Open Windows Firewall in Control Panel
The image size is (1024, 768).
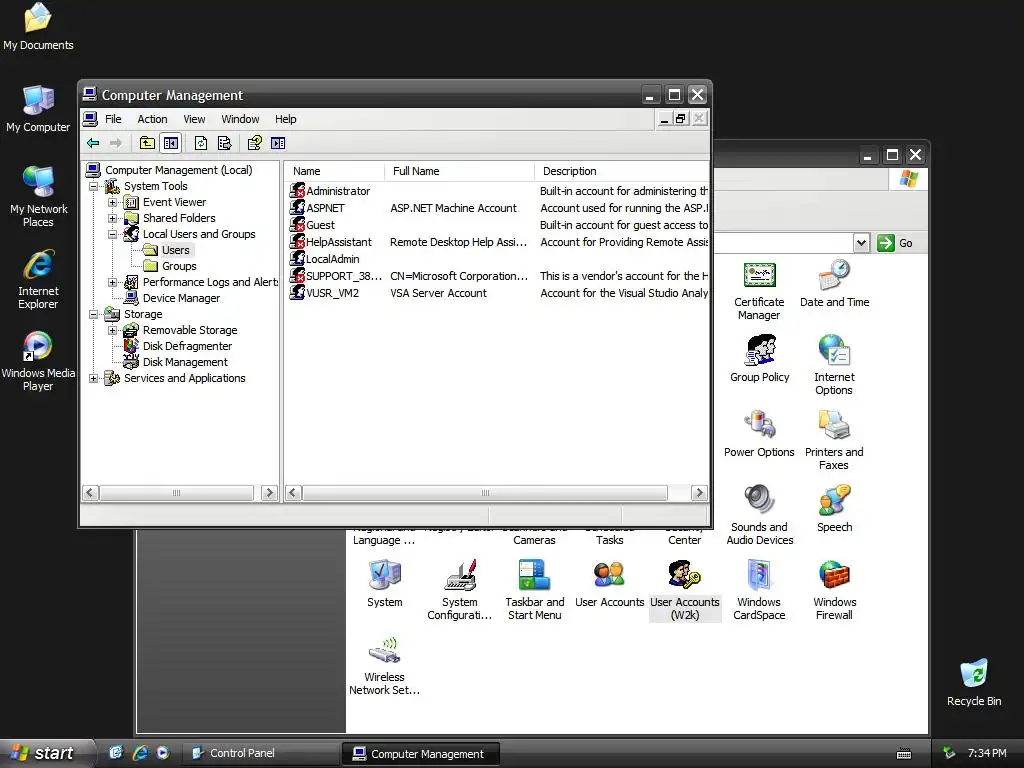[x=834, y=590]
